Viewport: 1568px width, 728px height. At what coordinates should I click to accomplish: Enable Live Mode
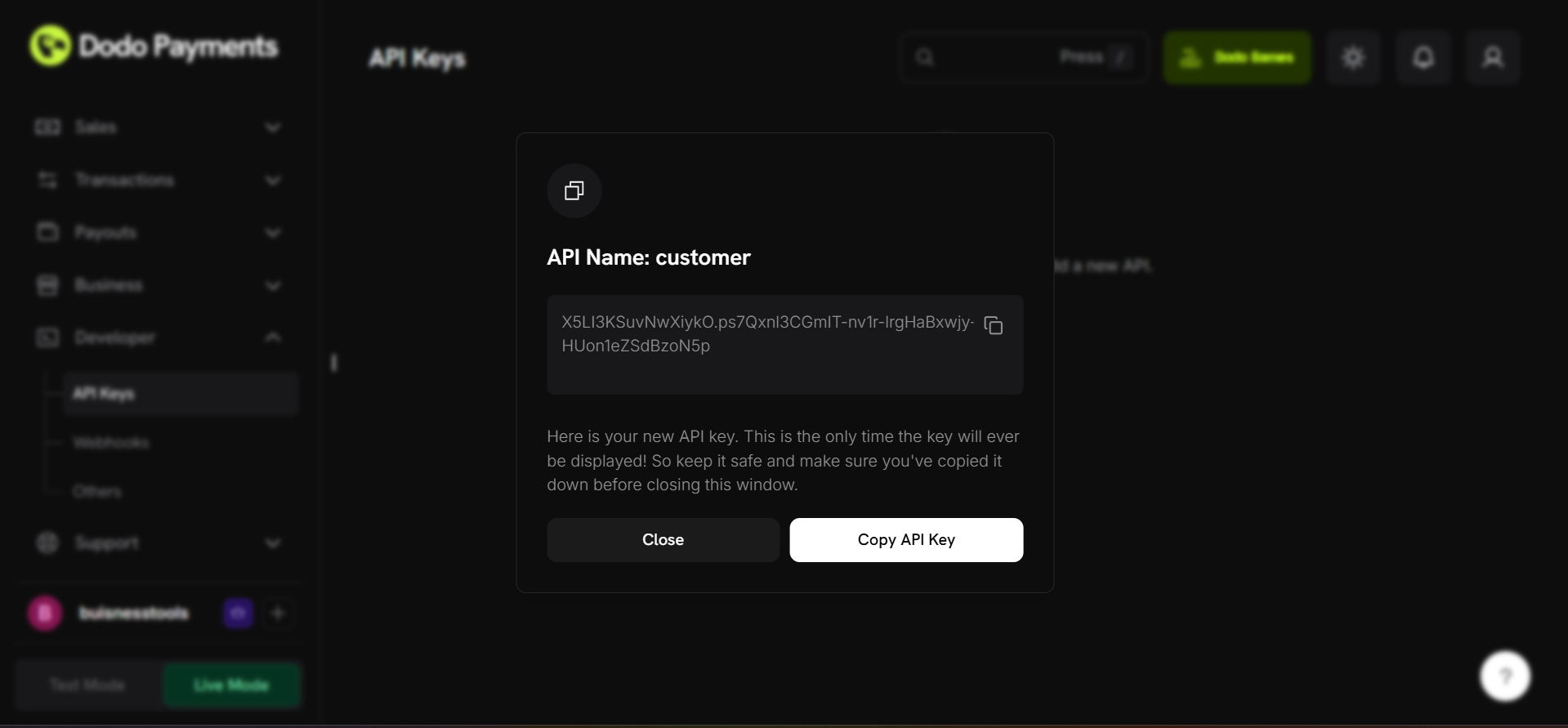pyautogui.click(x=231, y=685)
